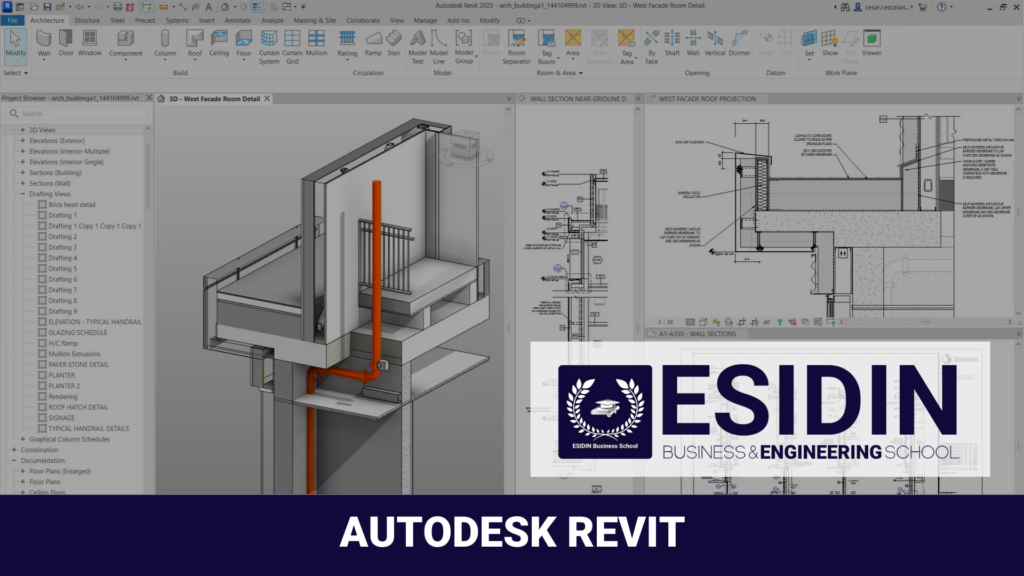Click the Door tool icon
The width and height of the screenshot is (1024, 576).
click(x=66, y=42)
